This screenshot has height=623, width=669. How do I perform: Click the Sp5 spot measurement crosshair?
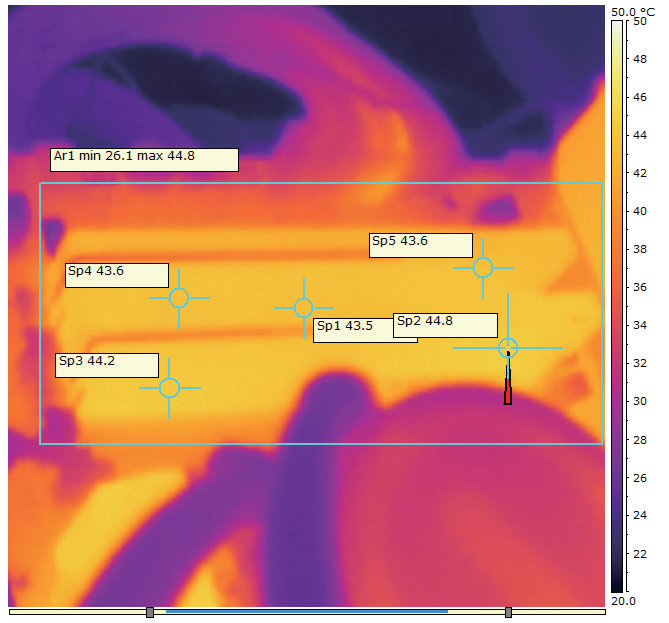(483, 268)
